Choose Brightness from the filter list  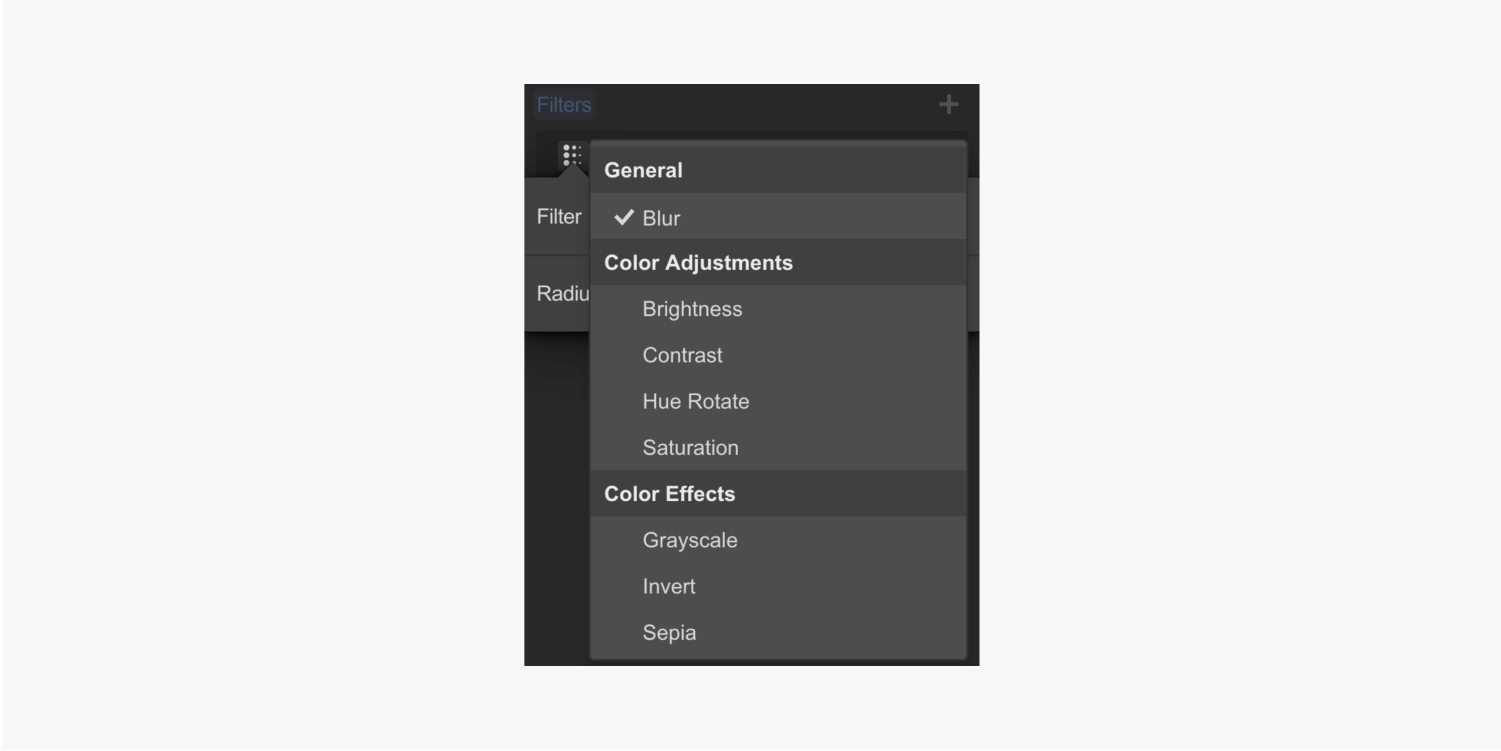[x=778, y=309]
